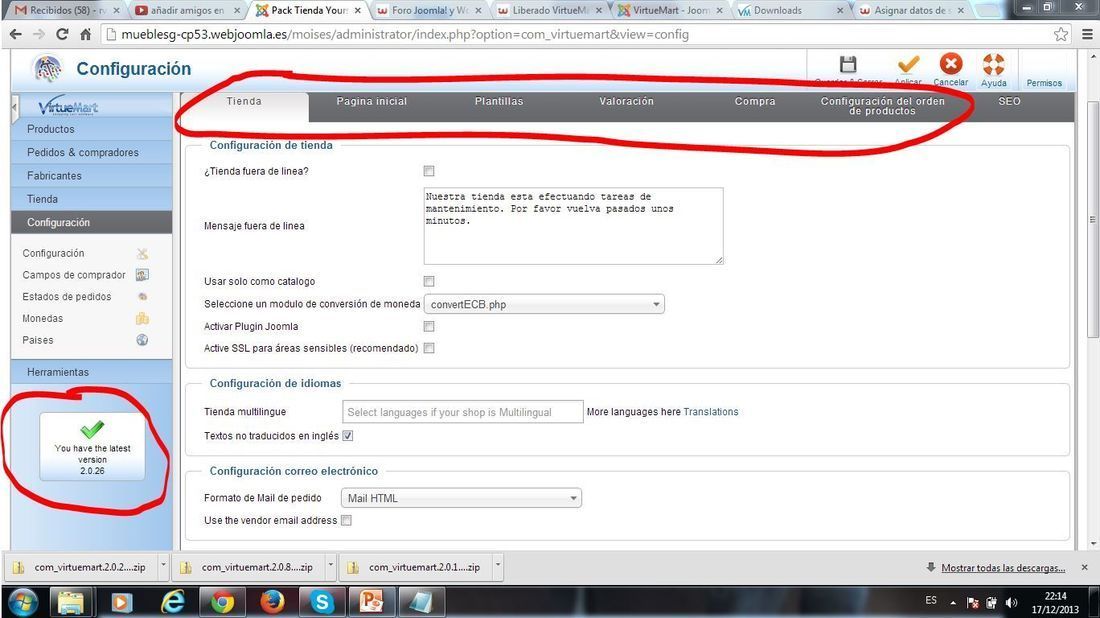Screen dimensions: 1100x618
Task: Click the browser address bar URL
Action: [405, 34]
